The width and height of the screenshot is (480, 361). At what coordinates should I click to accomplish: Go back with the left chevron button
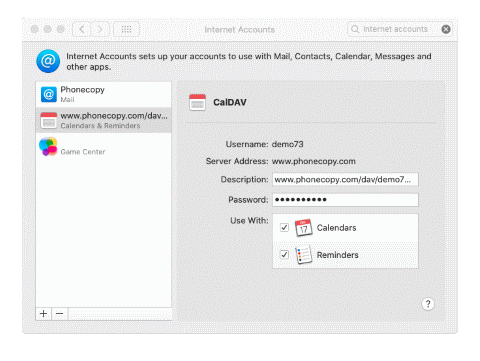click(82, 29)
